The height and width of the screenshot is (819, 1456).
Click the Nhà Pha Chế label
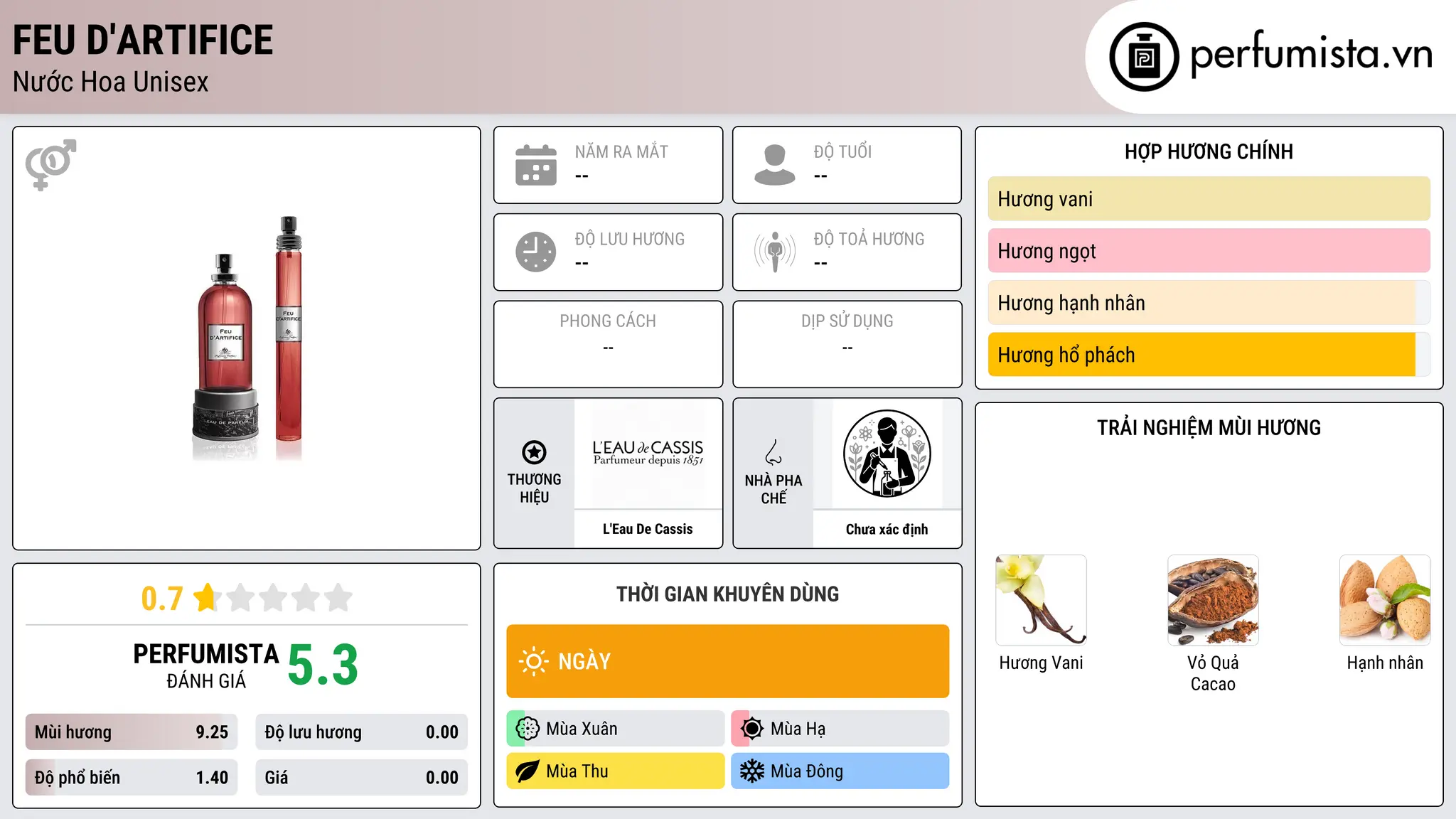[773, 489]
